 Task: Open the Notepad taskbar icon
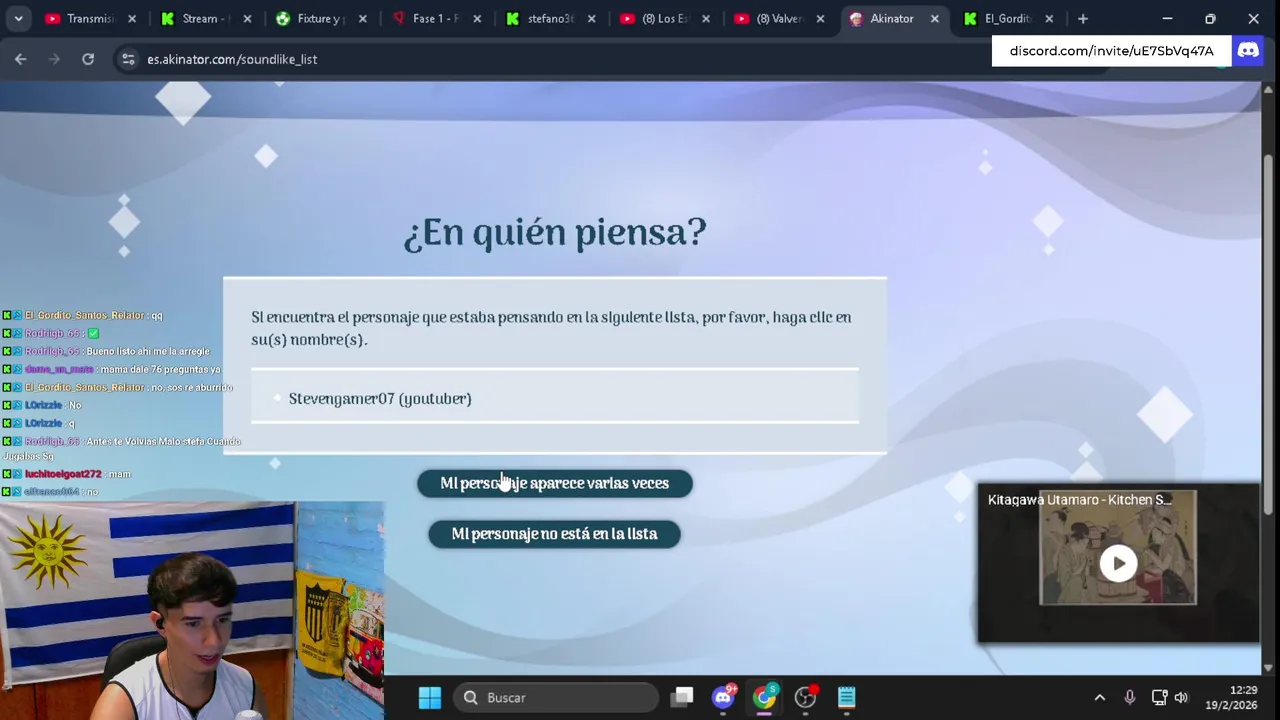(x=846, y=697)
